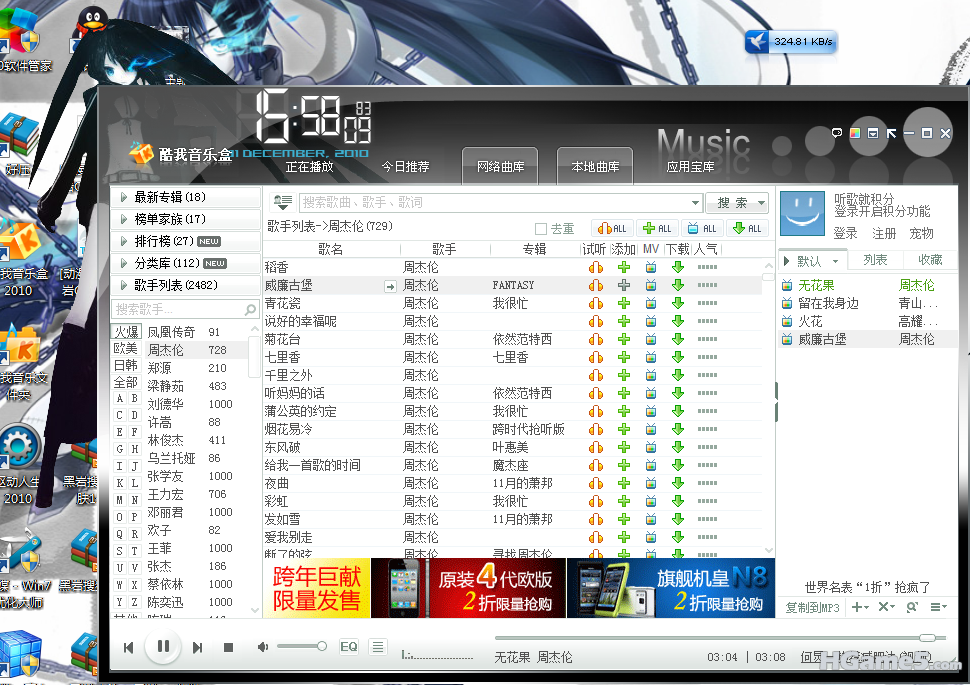Select the 日韩 artist filter
The height and width of the screenshot is (685, 970).
pyautogui.click(x=126, y=365)
